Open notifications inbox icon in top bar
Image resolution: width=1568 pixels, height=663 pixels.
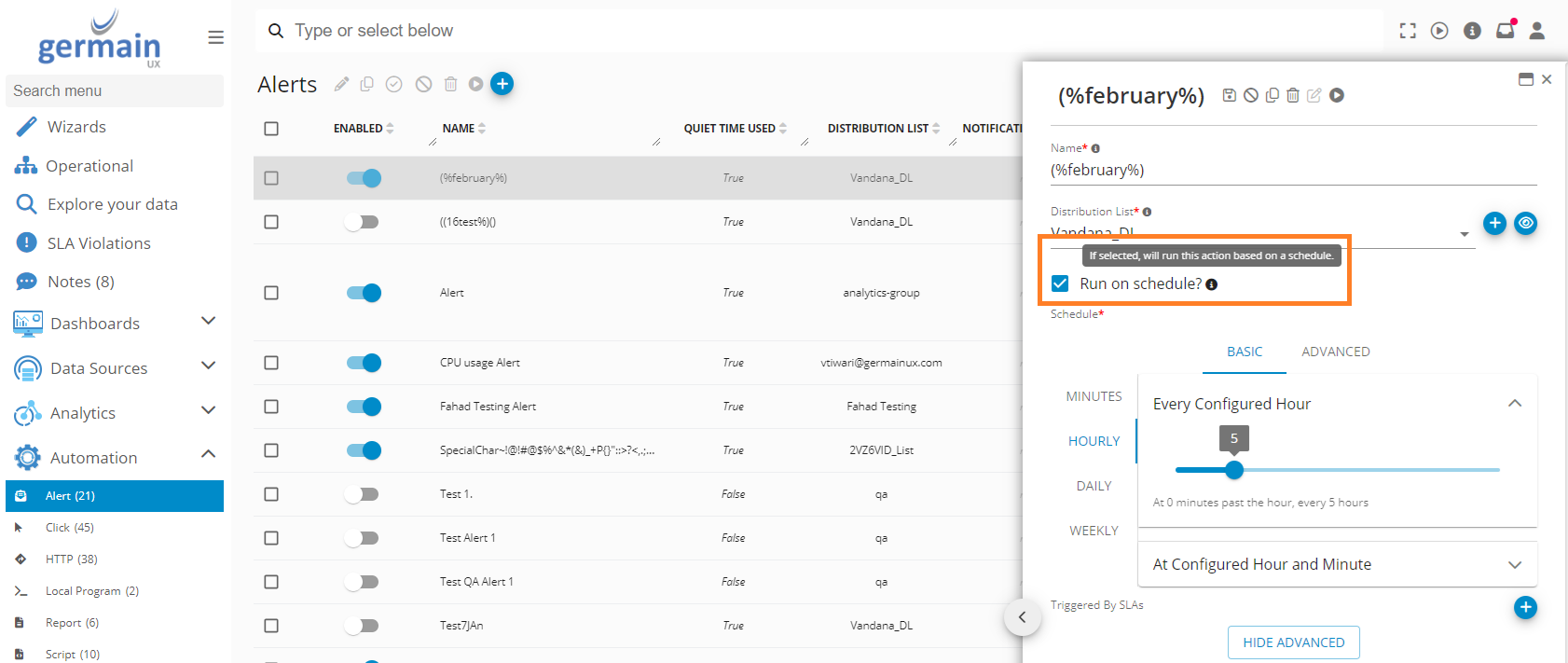1505,31
